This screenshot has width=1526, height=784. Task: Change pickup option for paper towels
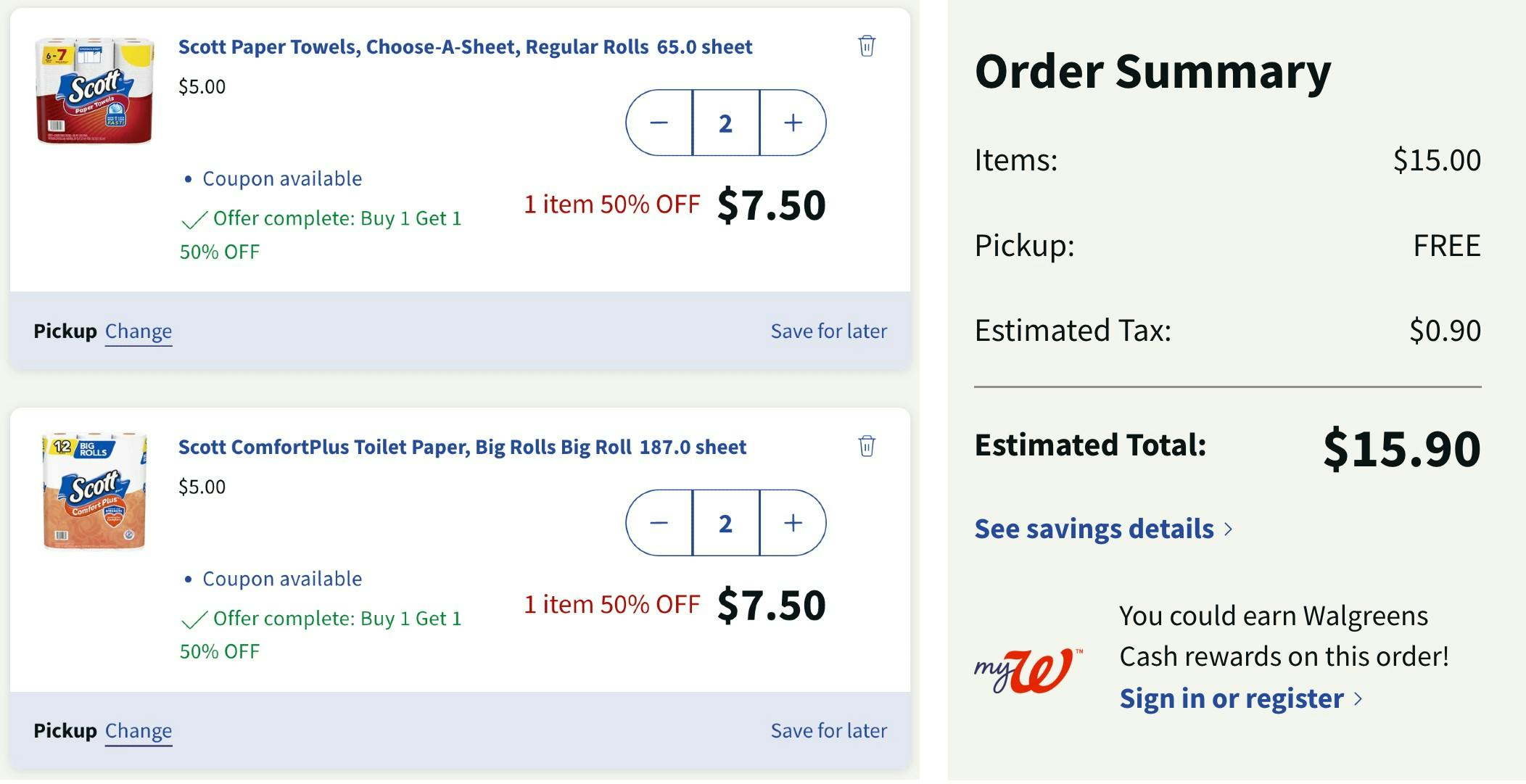[x=139, y=331]
